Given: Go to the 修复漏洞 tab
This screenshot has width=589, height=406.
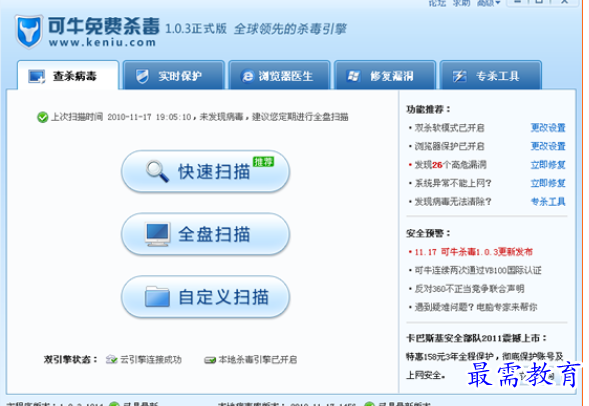Looking at the screenshot, I should (x=385, y=75).
